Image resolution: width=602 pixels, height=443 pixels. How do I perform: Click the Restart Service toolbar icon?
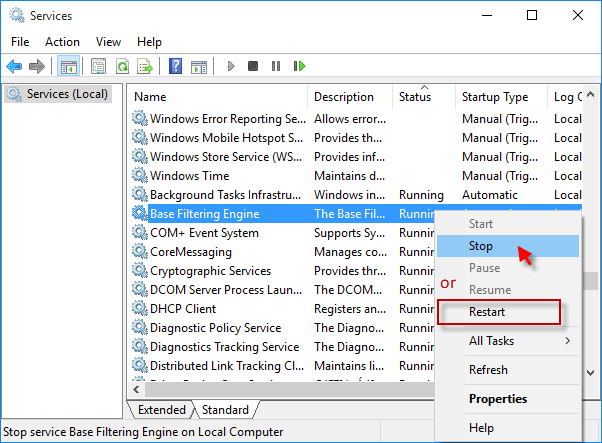(x=299, y=66)
